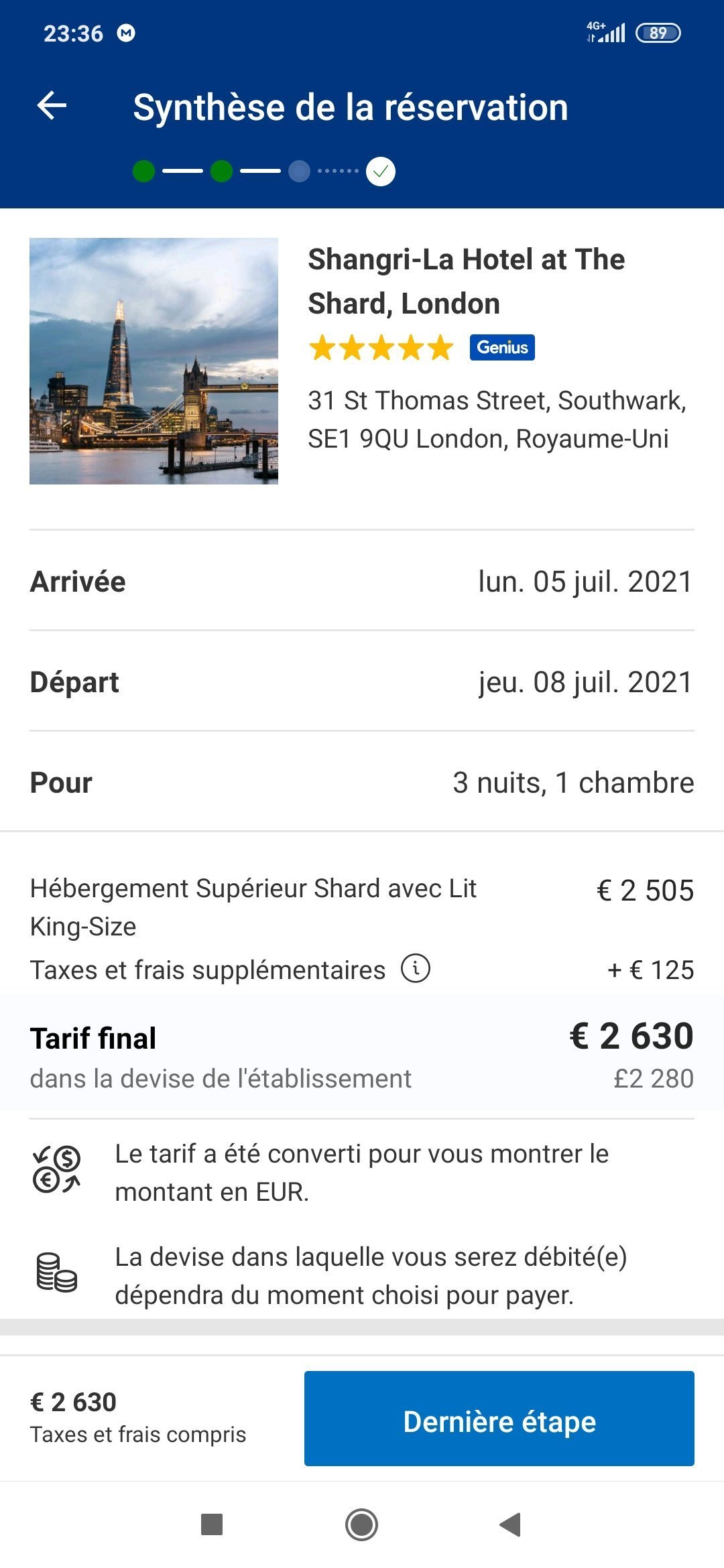
Task: Tap the Shangri-La Hotel name title
Action: tap(466, 281)
